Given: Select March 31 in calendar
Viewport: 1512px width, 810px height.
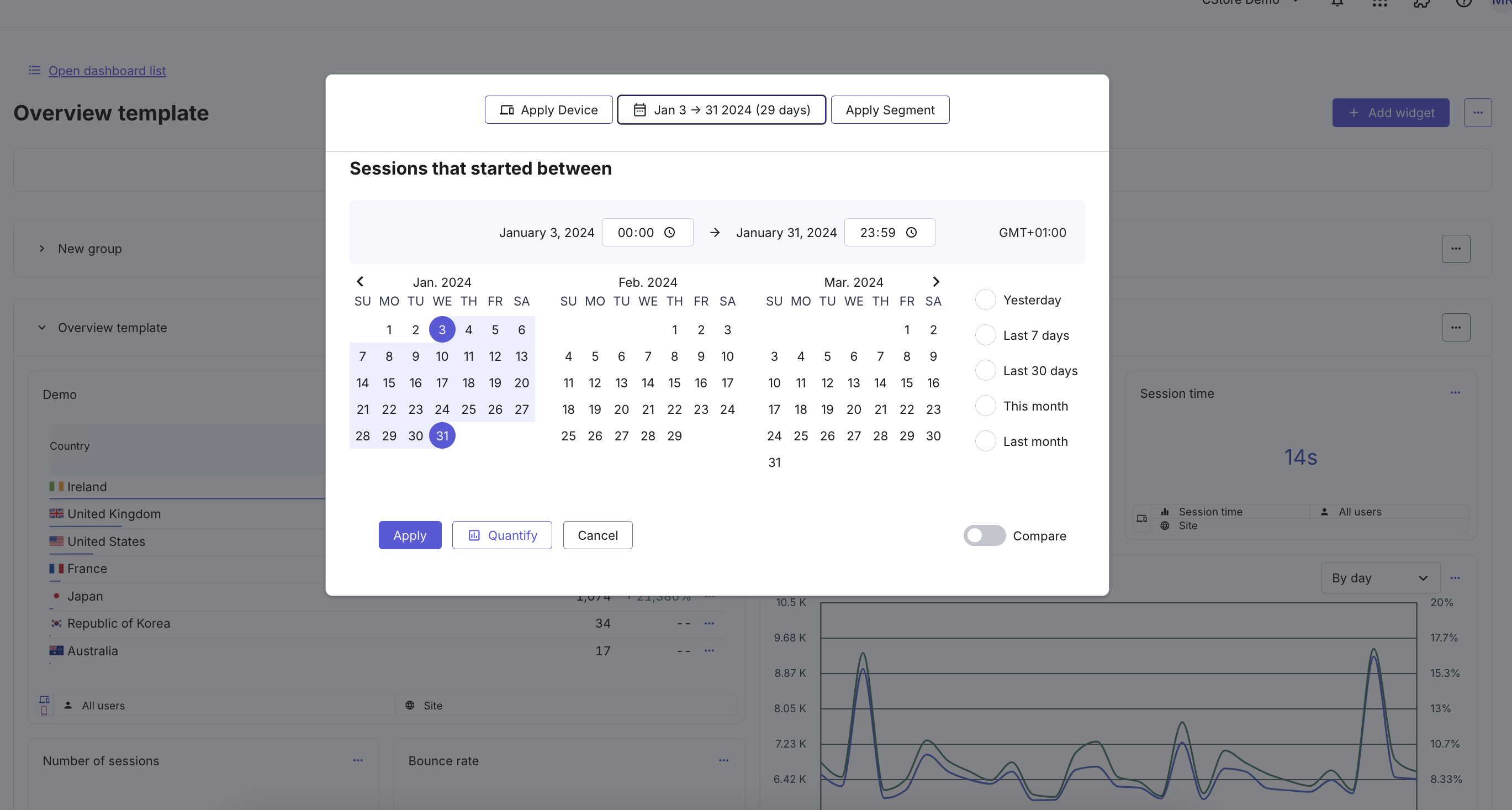Looking at the screenshot, I should [x=774, y=462].
